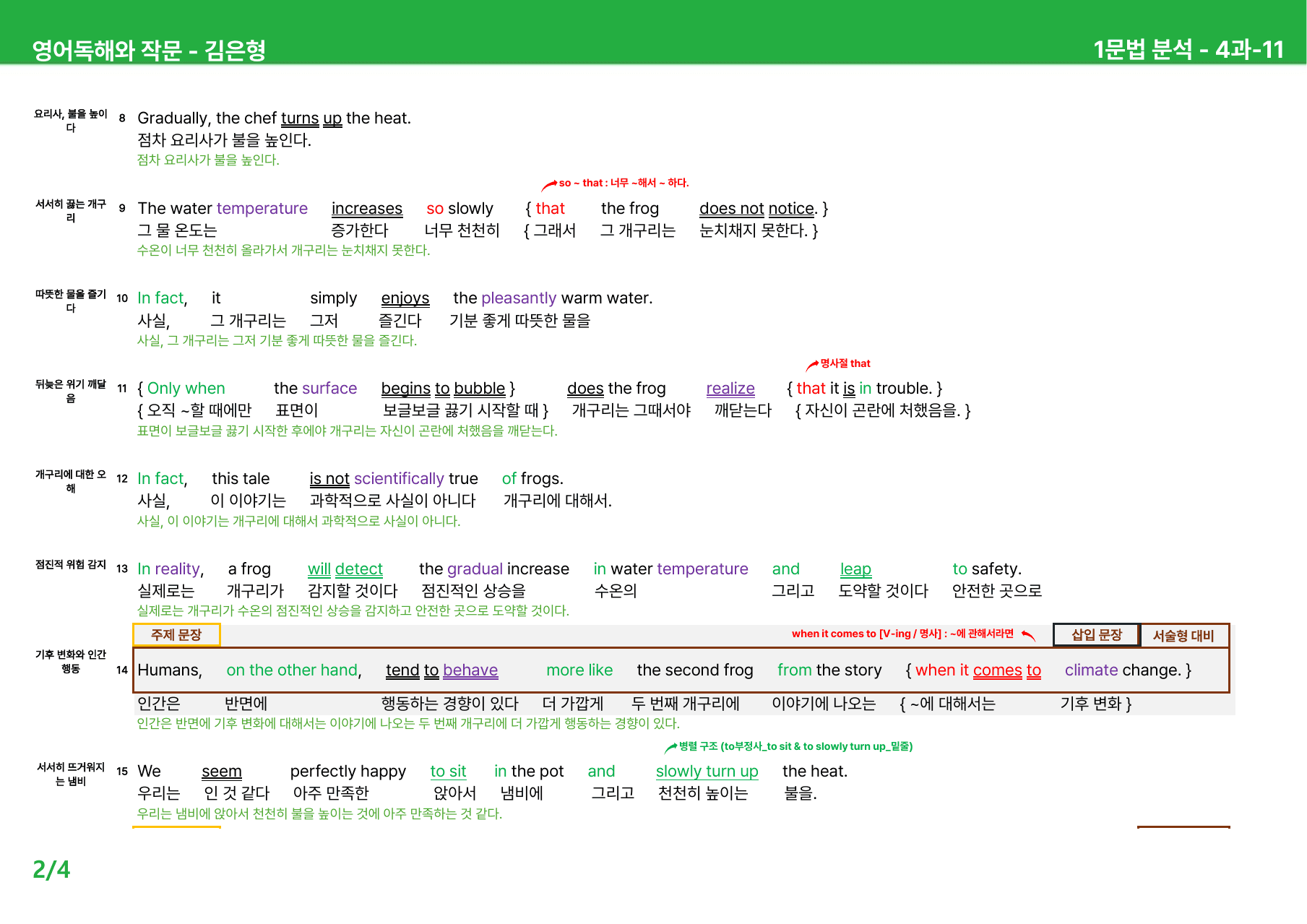Click the Korean gloss '도약할 것이다'
This screenshot has width=1307, height=924.
pos(883,591)
